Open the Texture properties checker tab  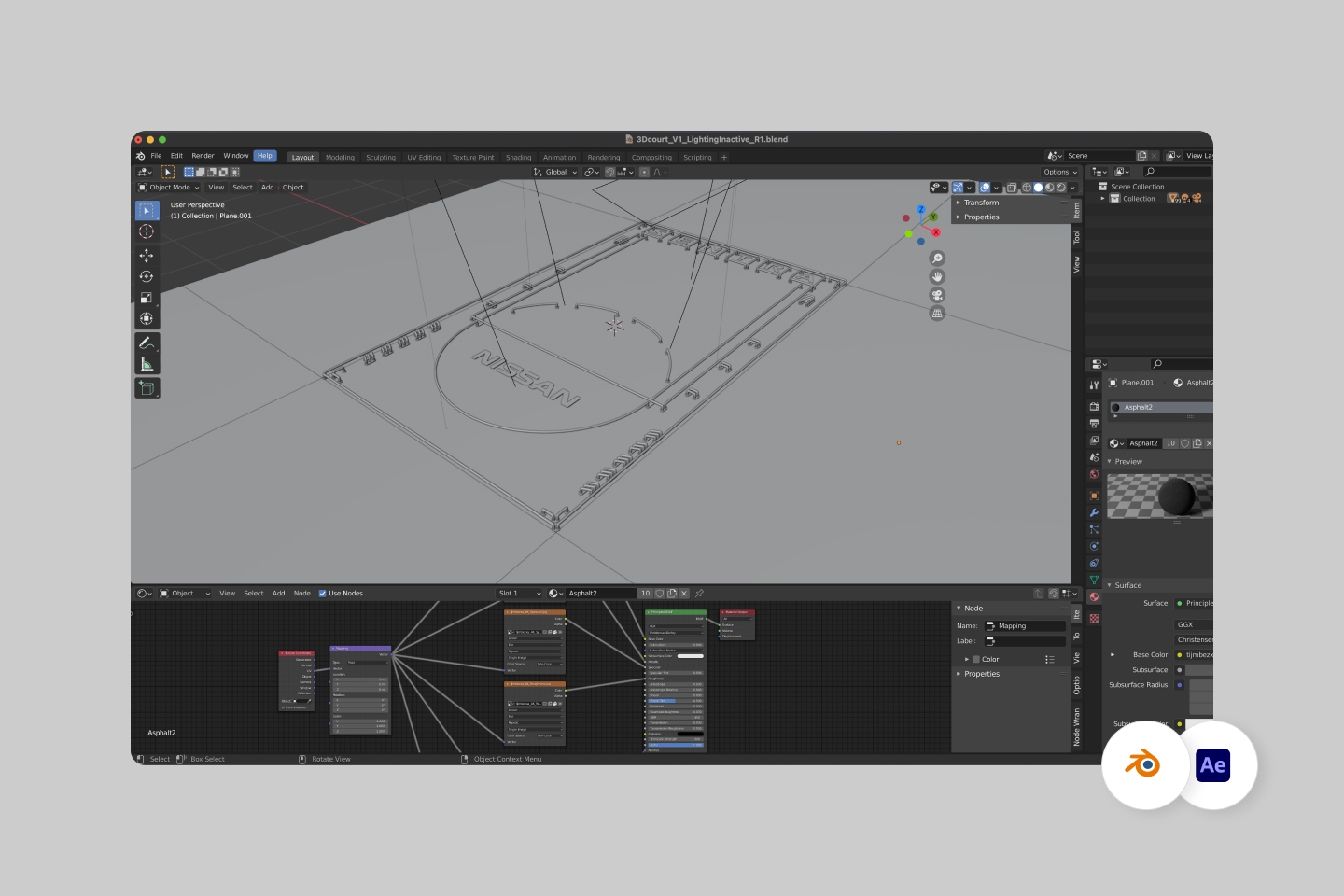1094,618
